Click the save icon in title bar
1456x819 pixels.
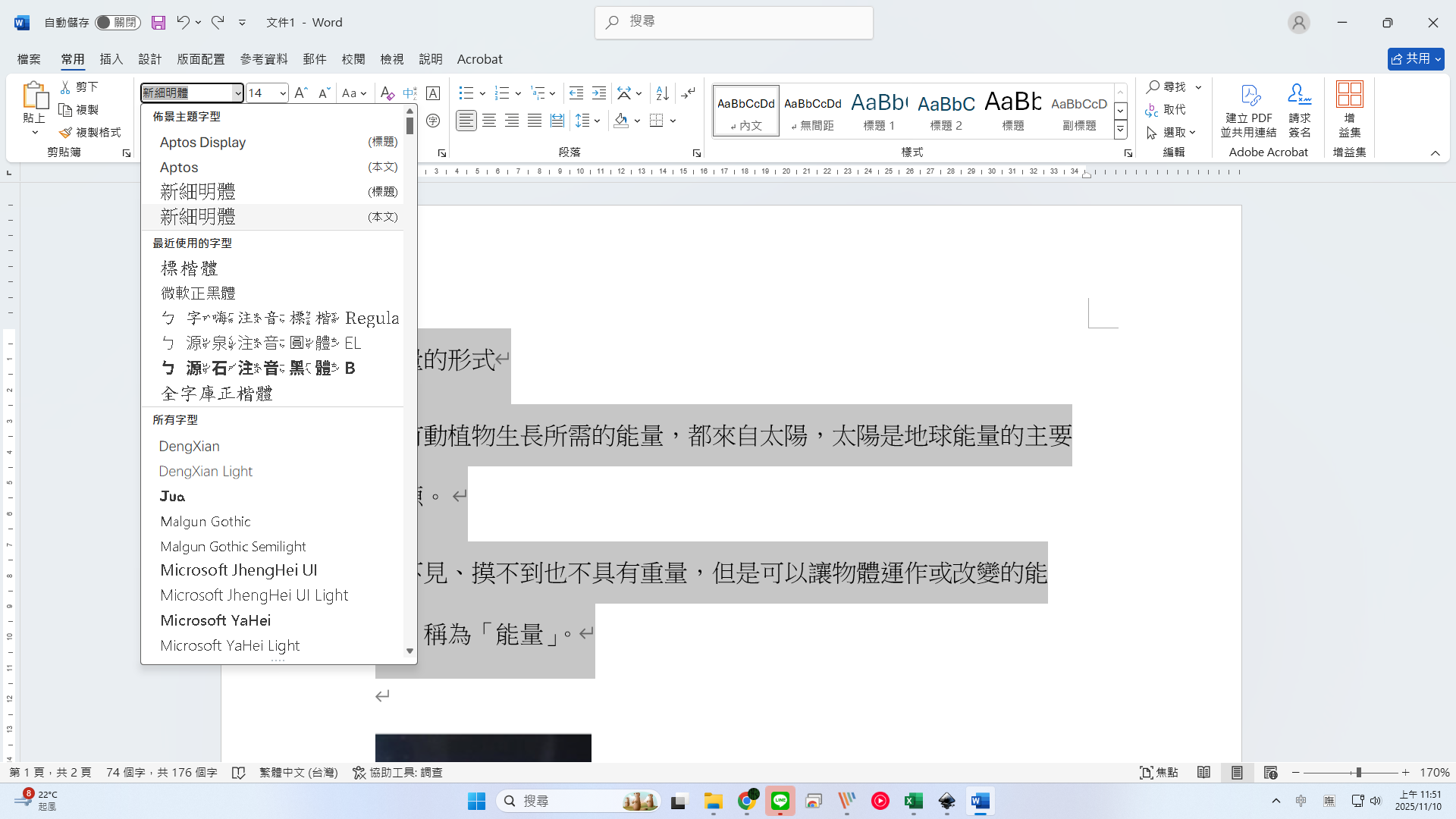[158, 23]
